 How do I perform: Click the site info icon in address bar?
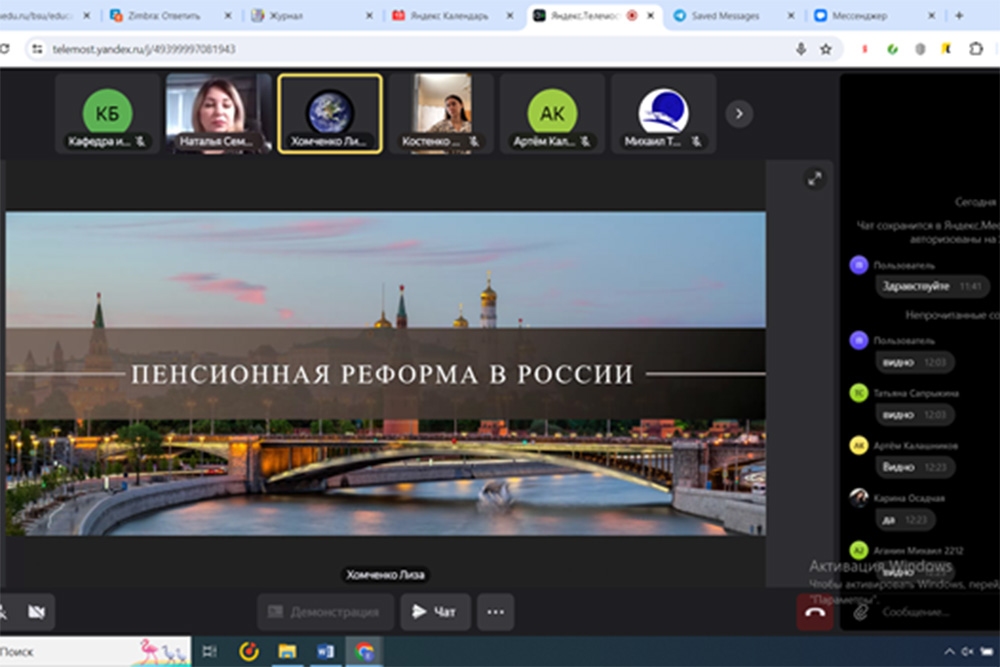[x=38, y=49]
